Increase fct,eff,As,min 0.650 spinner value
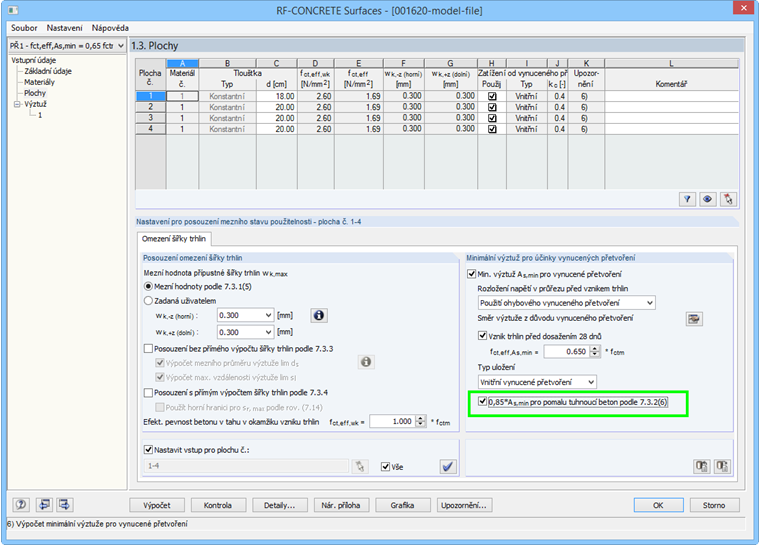Image resolution: width=760 pixels, height=545 pixels. 595,348
